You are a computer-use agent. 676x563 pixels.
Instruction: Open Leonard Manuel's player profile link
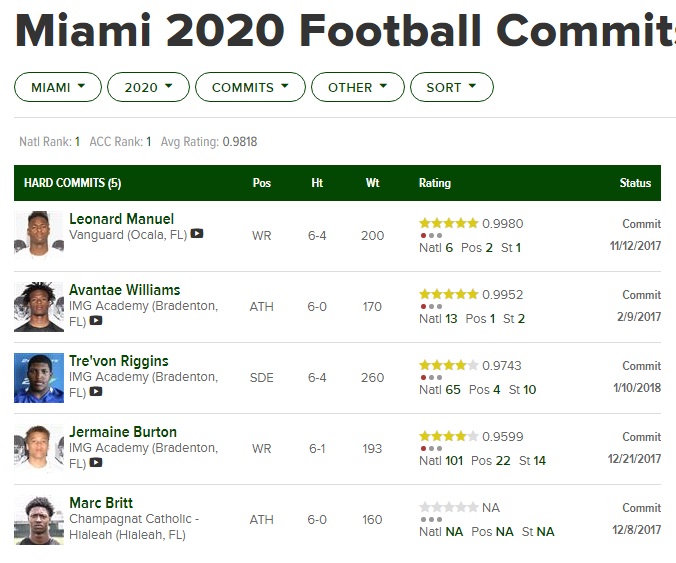click(121, 219)
